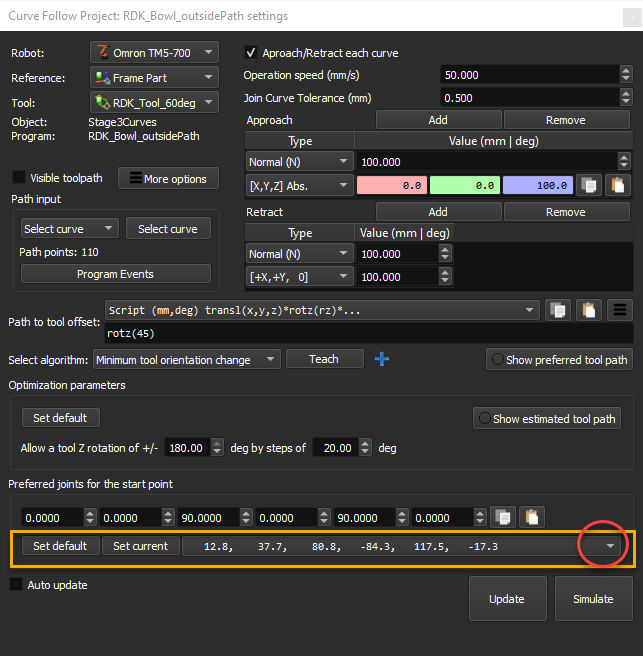Expand the Select algorithm dropdown
Image resolution: width=643 pixels, height=656 pixels.
[186, 360]
